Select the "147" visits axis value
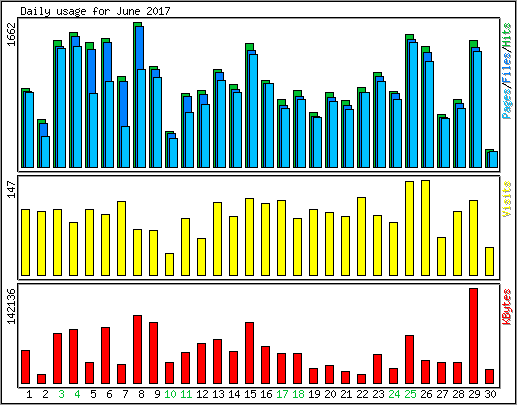 11,189
